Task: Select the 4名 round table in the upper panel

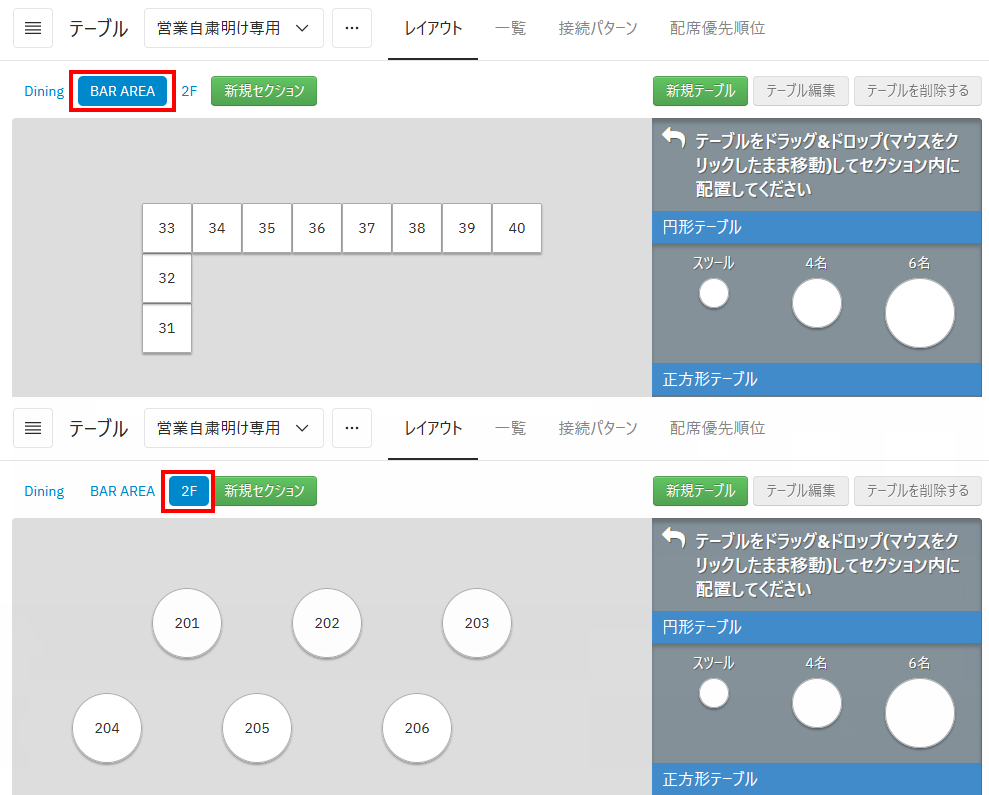Action: point(817,303)
